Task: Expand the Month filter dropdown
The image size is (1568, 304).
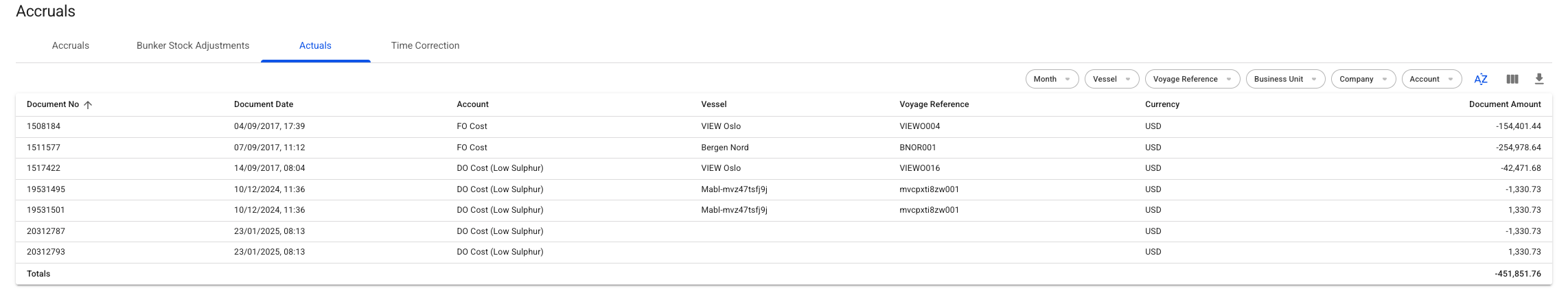Action: 1052,79
